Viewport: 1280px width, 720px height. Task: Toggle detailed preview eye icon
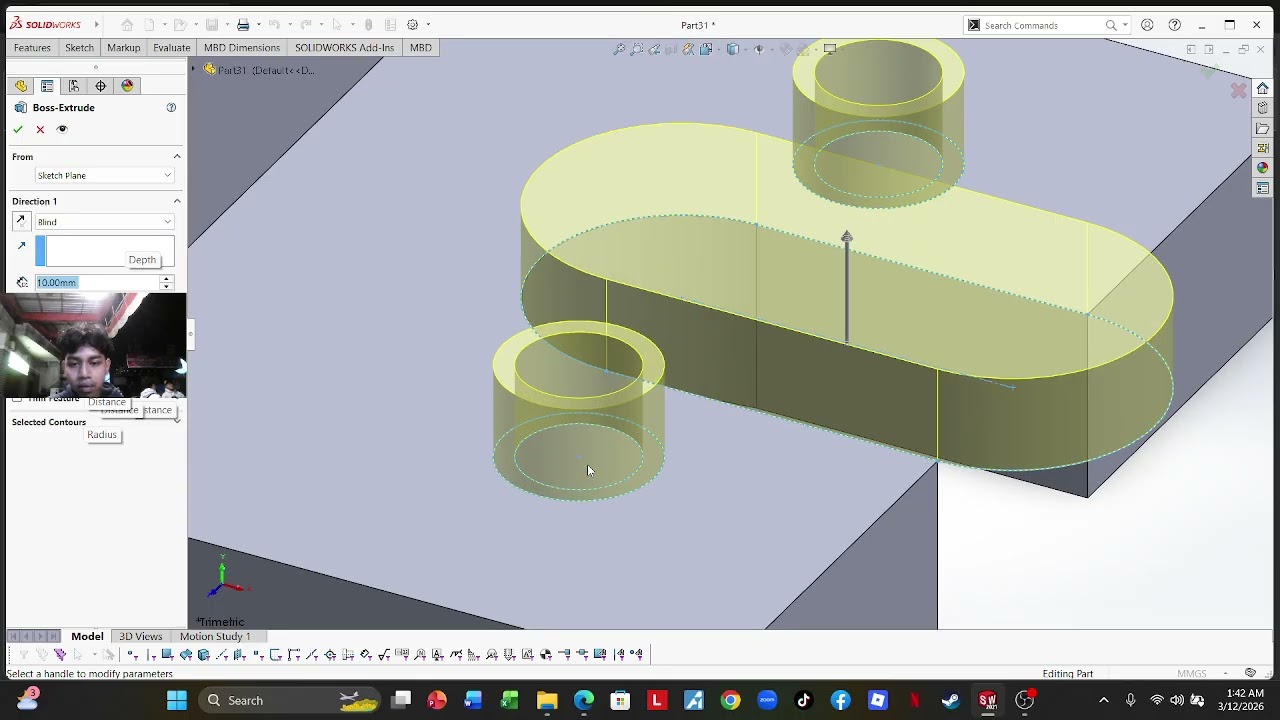tap(62, 129)
